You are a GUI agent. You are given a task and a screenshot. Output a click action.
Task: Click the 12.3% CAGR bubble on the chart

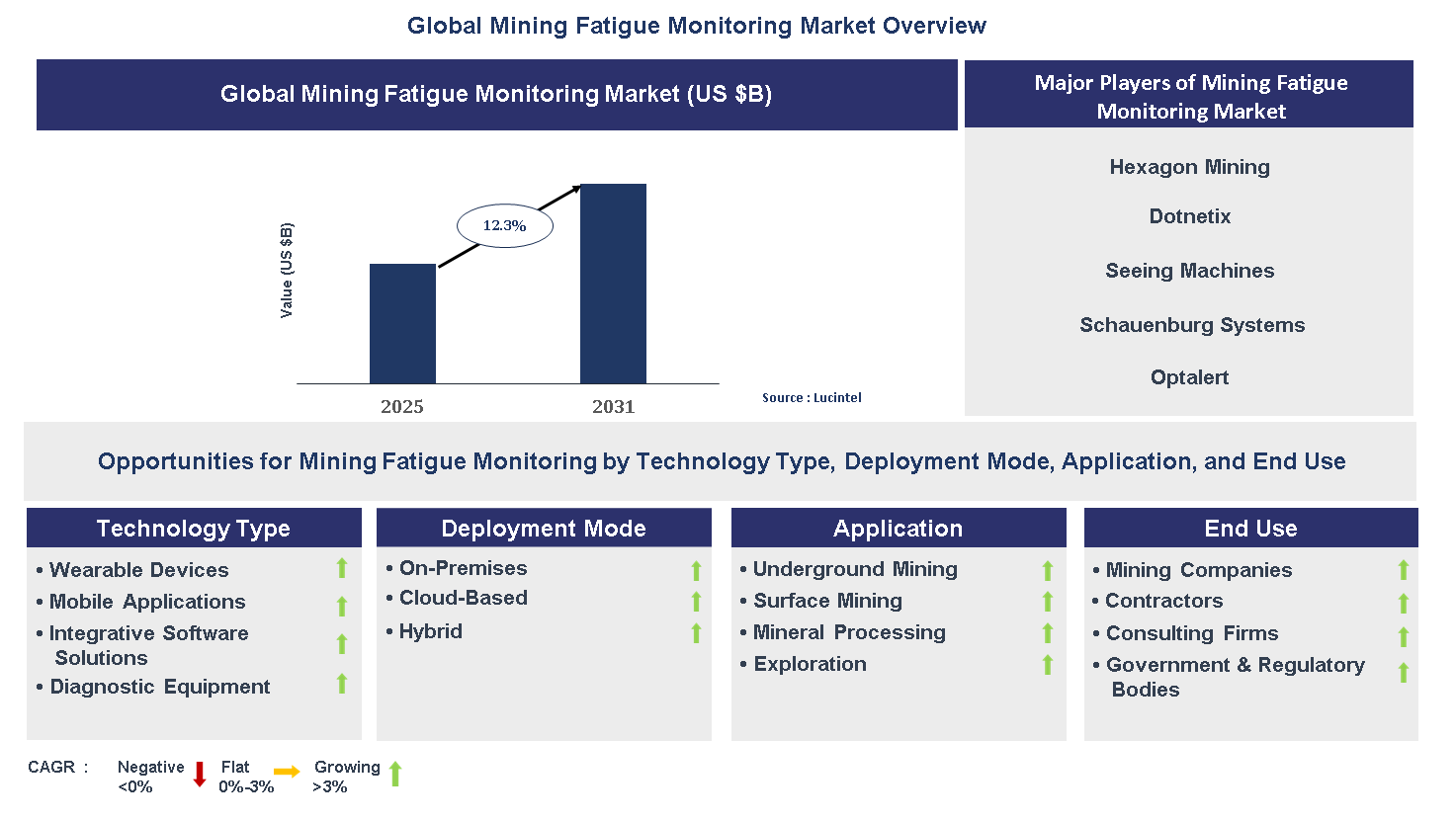[504, 225]
